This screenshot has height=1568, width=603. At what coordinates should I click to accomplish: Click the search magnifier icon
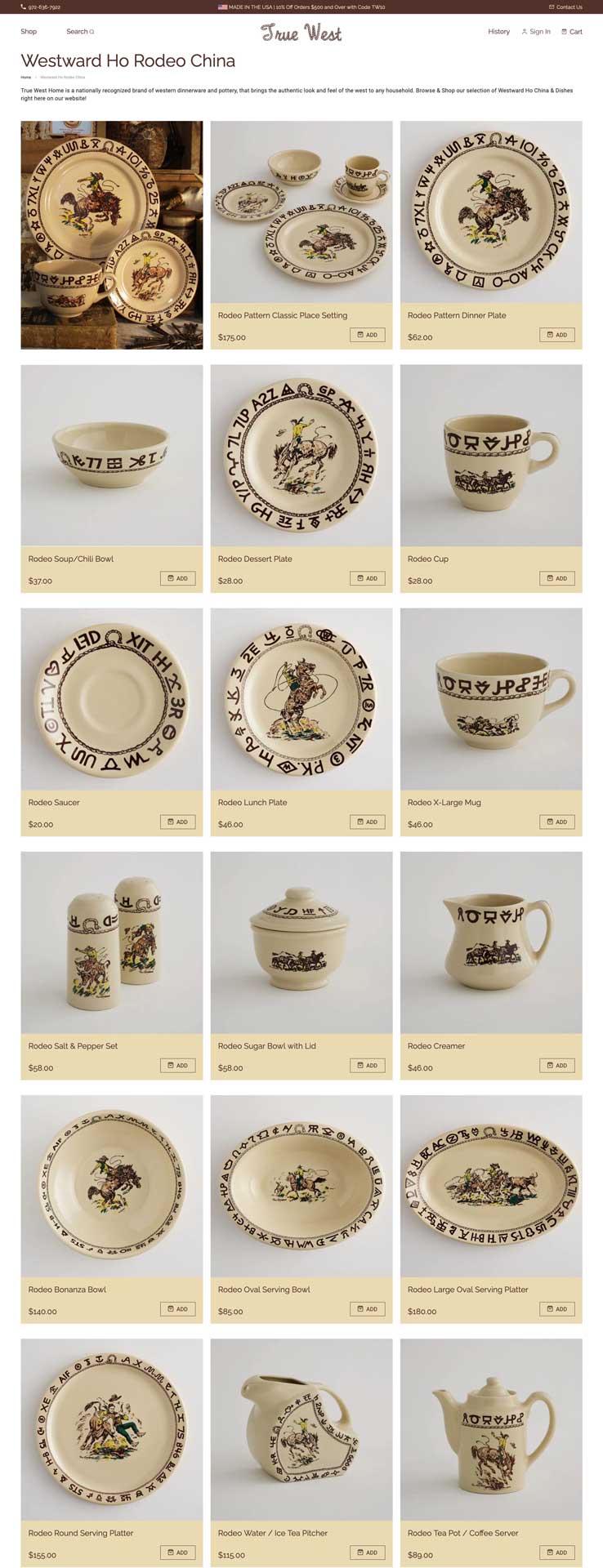coord(92,32)
